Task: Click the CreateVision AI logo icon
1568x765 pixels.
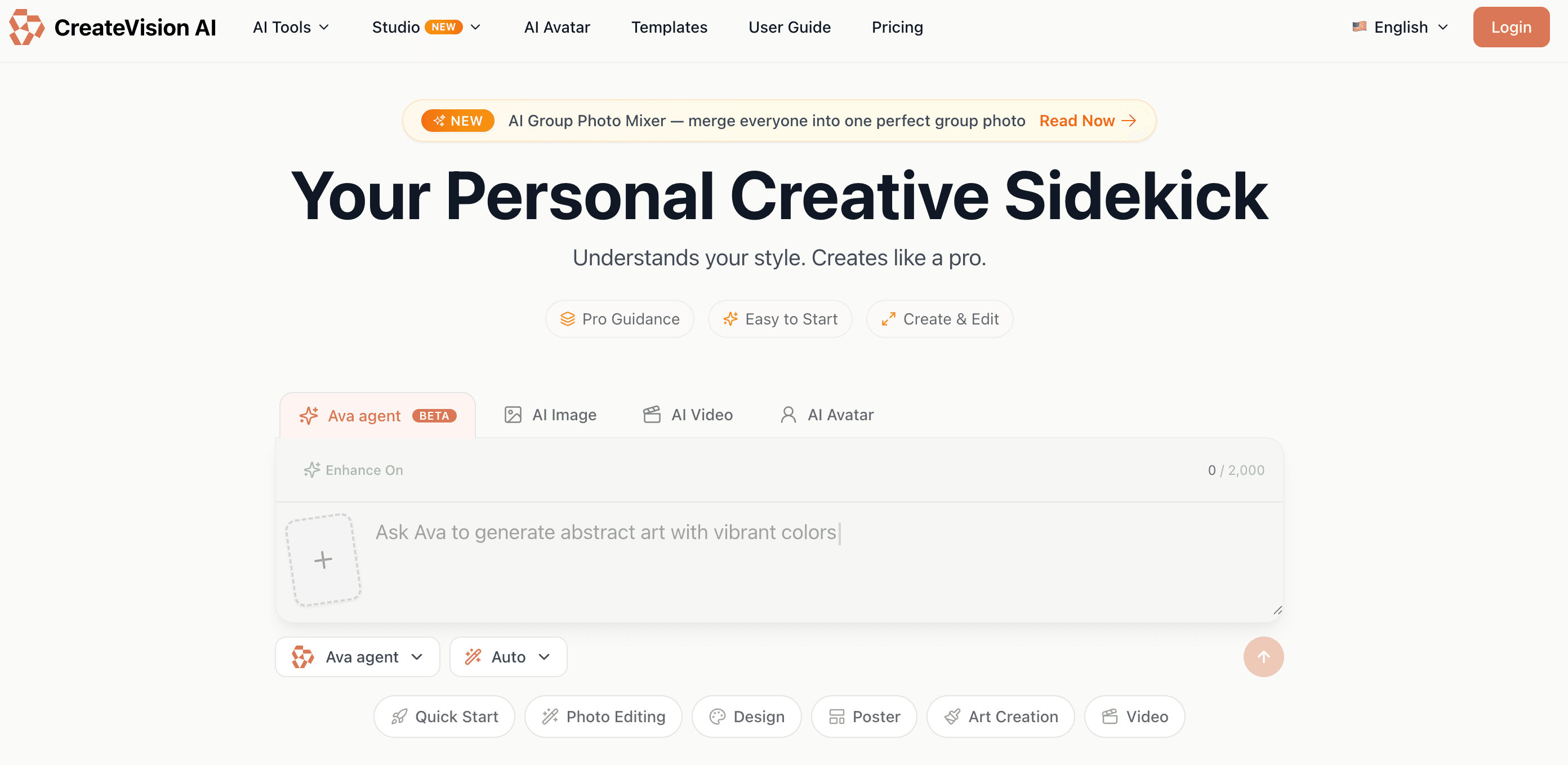Action: [27, 28]
